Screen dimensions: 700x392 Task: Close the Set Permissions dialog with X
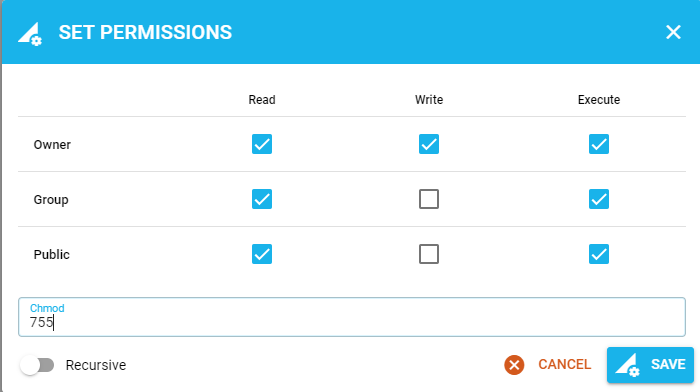point(673,32)
